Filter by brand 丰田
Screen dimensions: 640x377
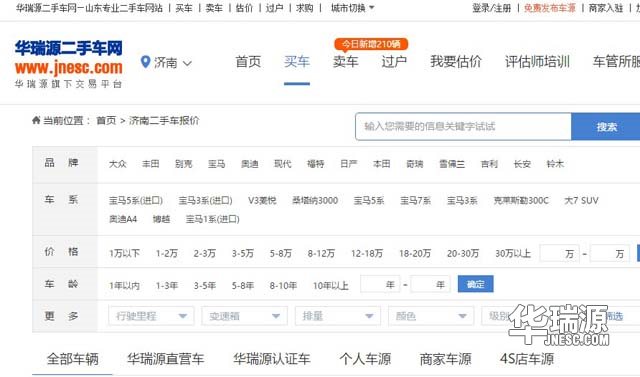(151, 164)
